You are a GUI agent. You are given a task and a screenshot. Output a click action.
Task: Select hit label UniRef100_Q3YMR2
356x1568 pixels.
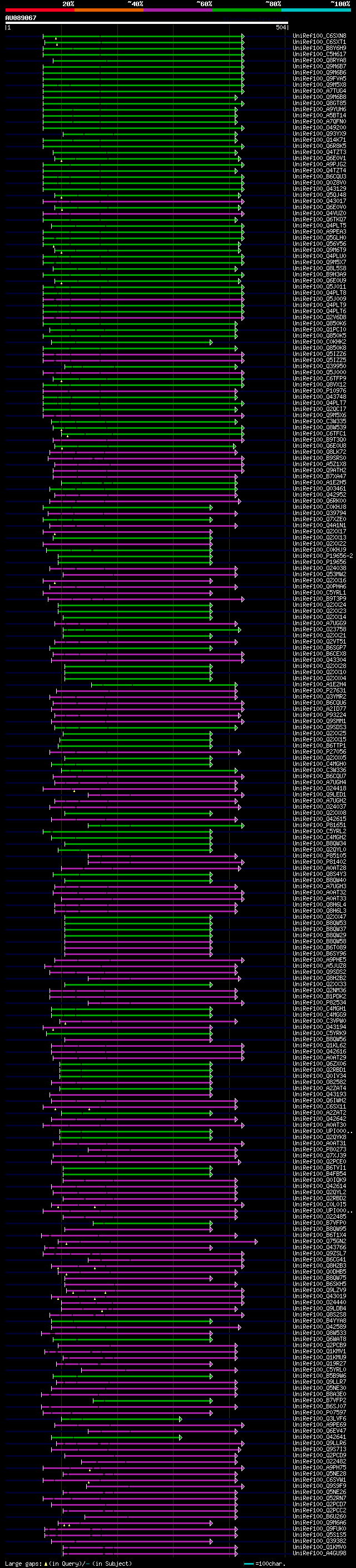click(319, 697)
